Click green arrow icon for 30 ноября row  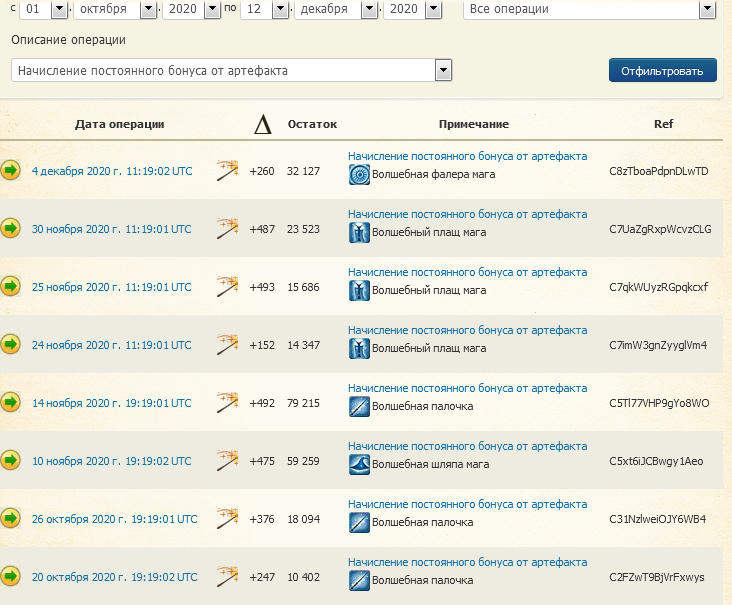coord(11,229)
